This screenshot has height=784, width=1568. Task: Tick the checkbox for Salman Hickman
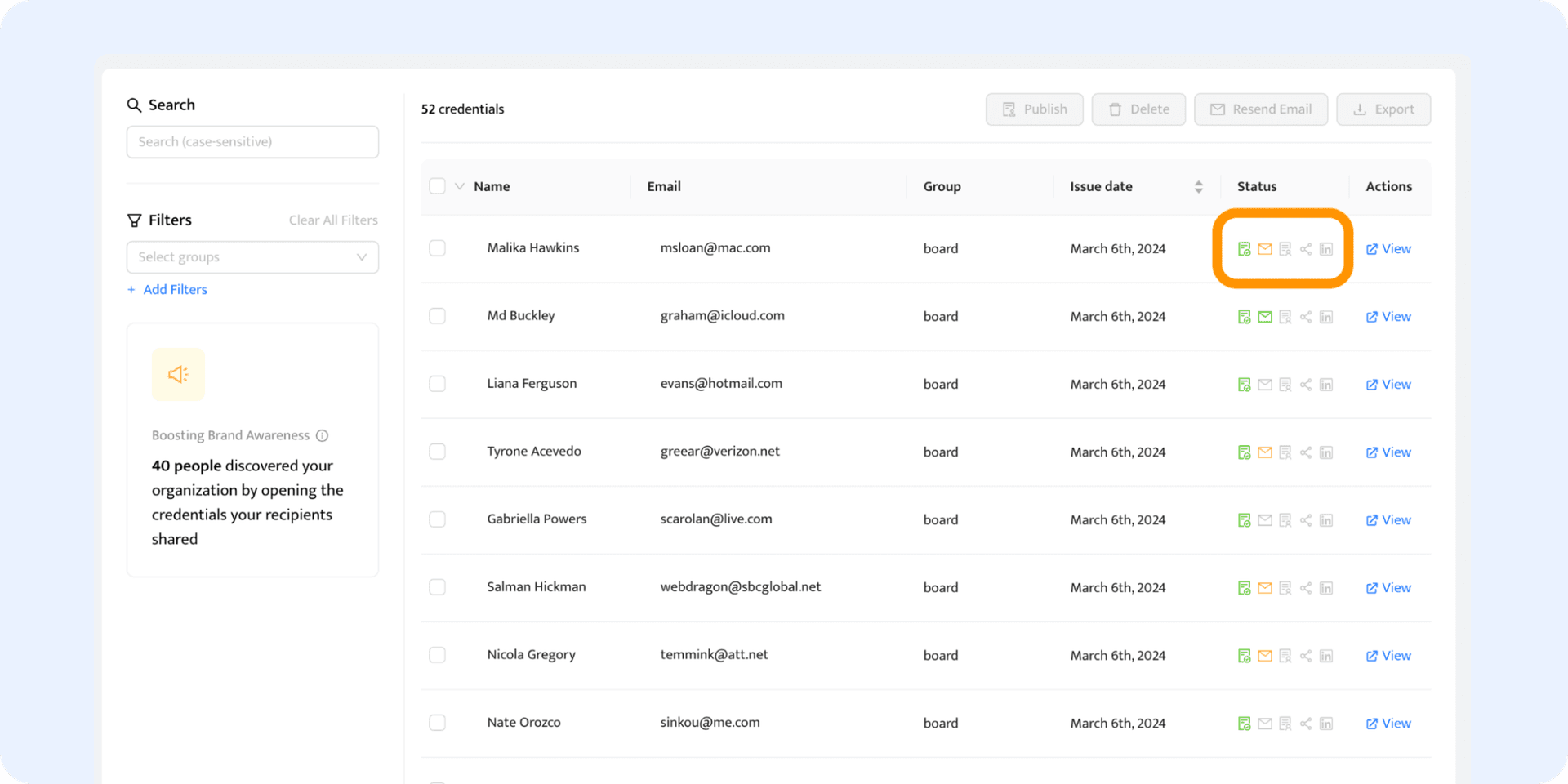438,587
